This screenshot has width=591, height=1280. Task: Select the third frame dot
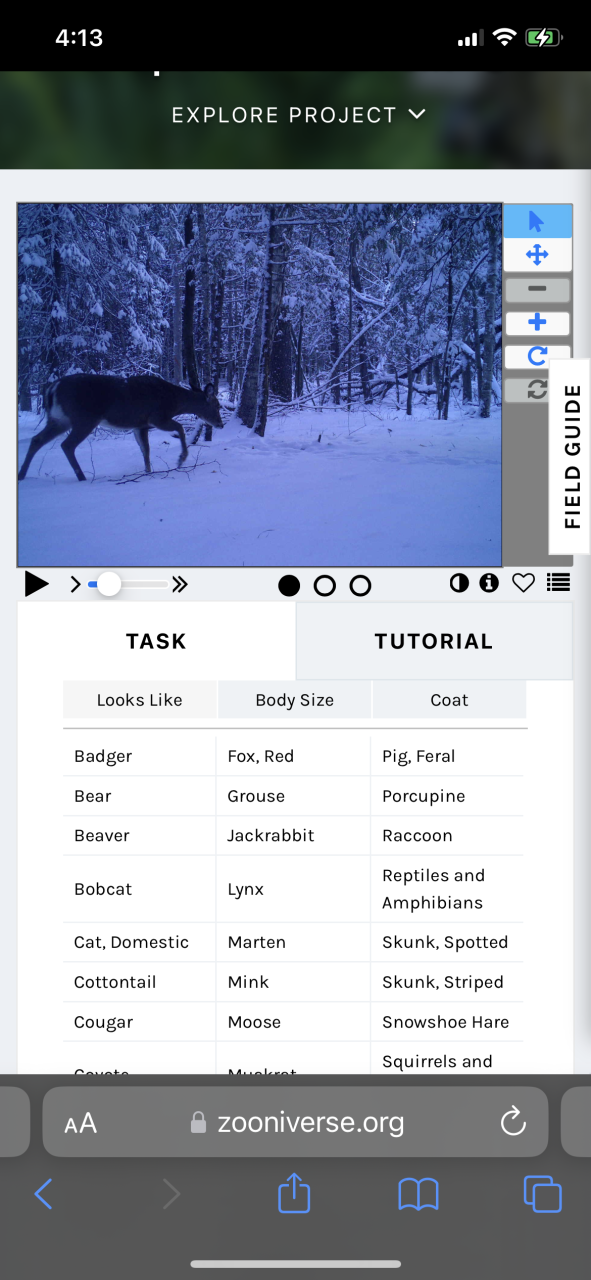(x=361, y=586)
